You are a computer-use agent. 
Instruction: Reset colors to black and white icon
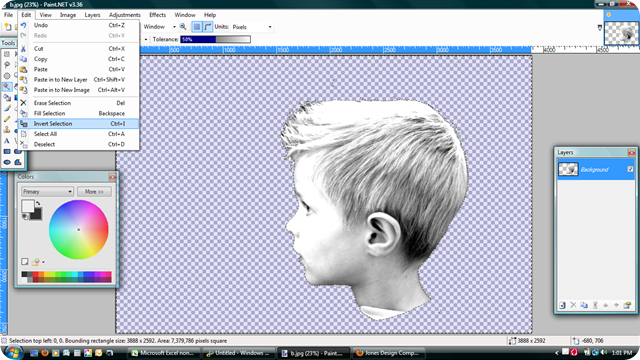(25, 216)
